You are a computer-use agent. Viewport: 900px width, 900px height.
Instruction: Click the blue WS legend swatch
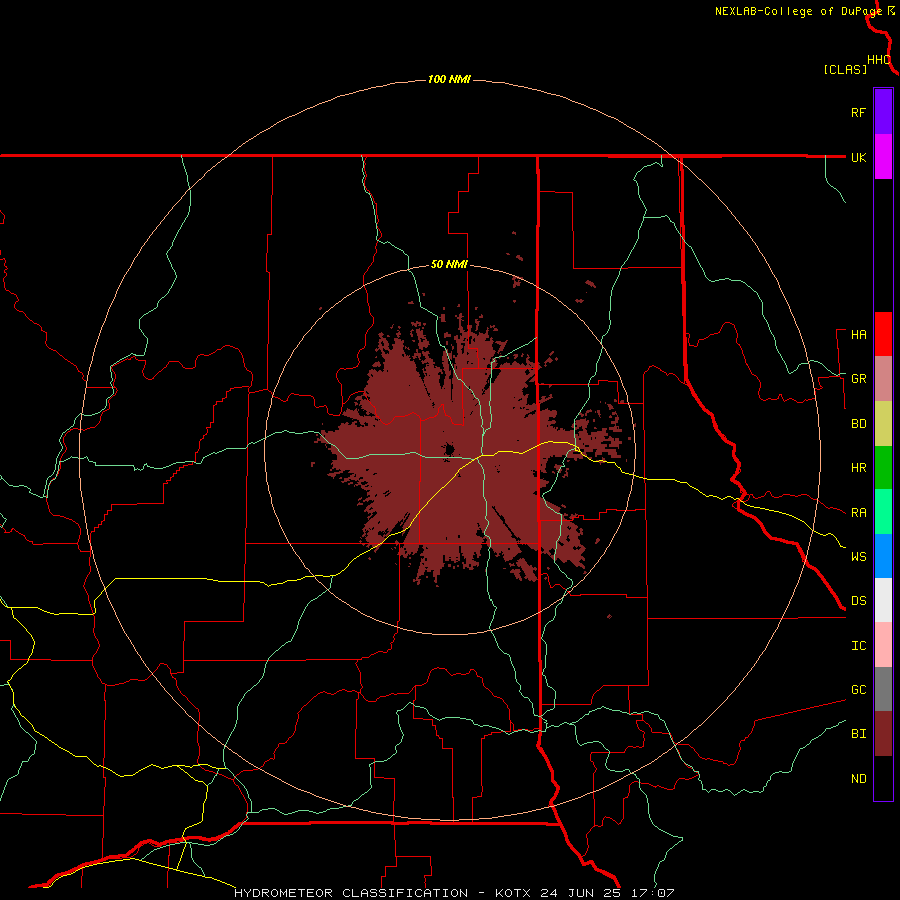[x=883, y=556]
